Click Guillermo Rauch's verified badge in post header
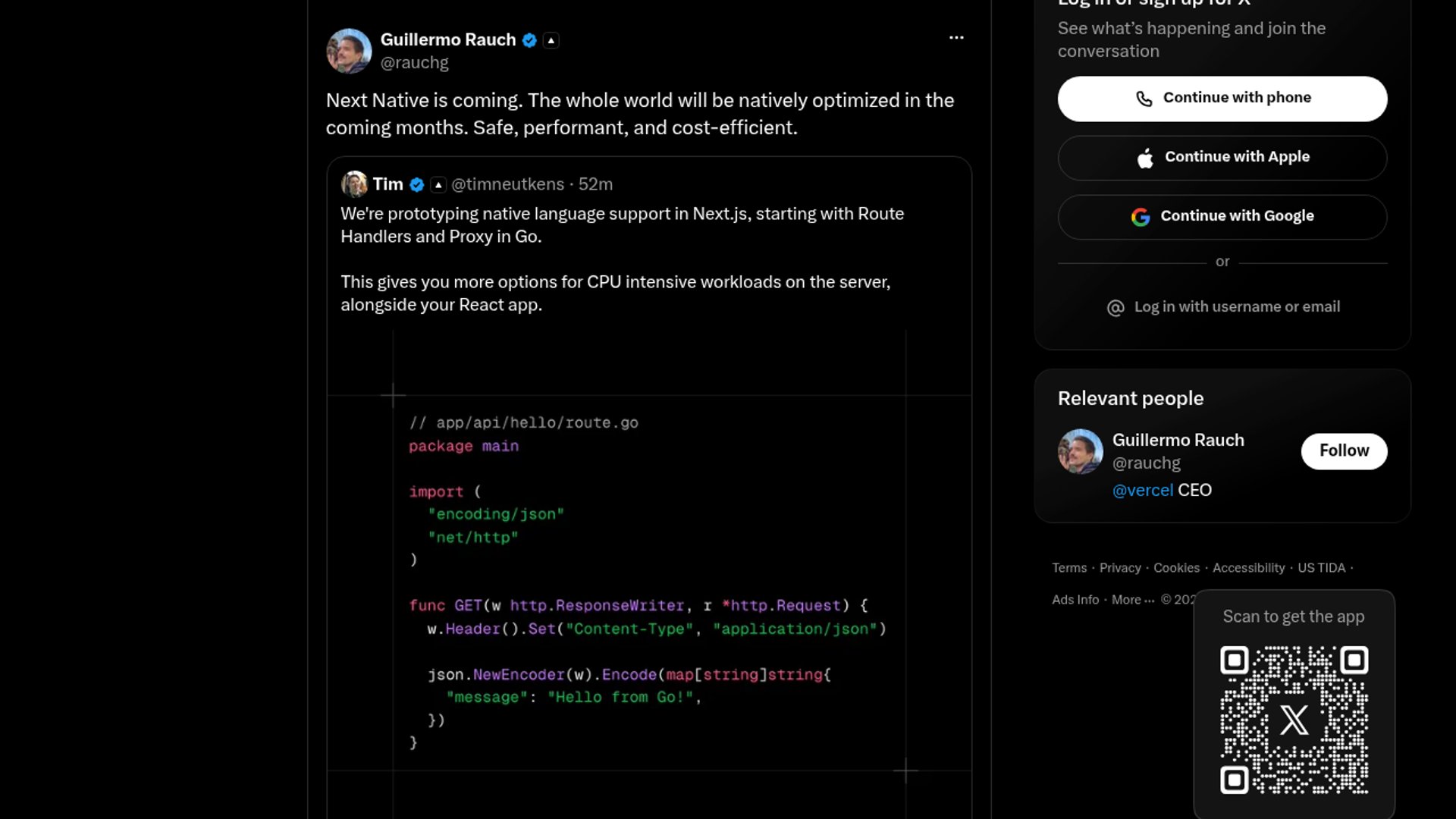The width and height of the screenshot is (1456, 819). (529, 40)
